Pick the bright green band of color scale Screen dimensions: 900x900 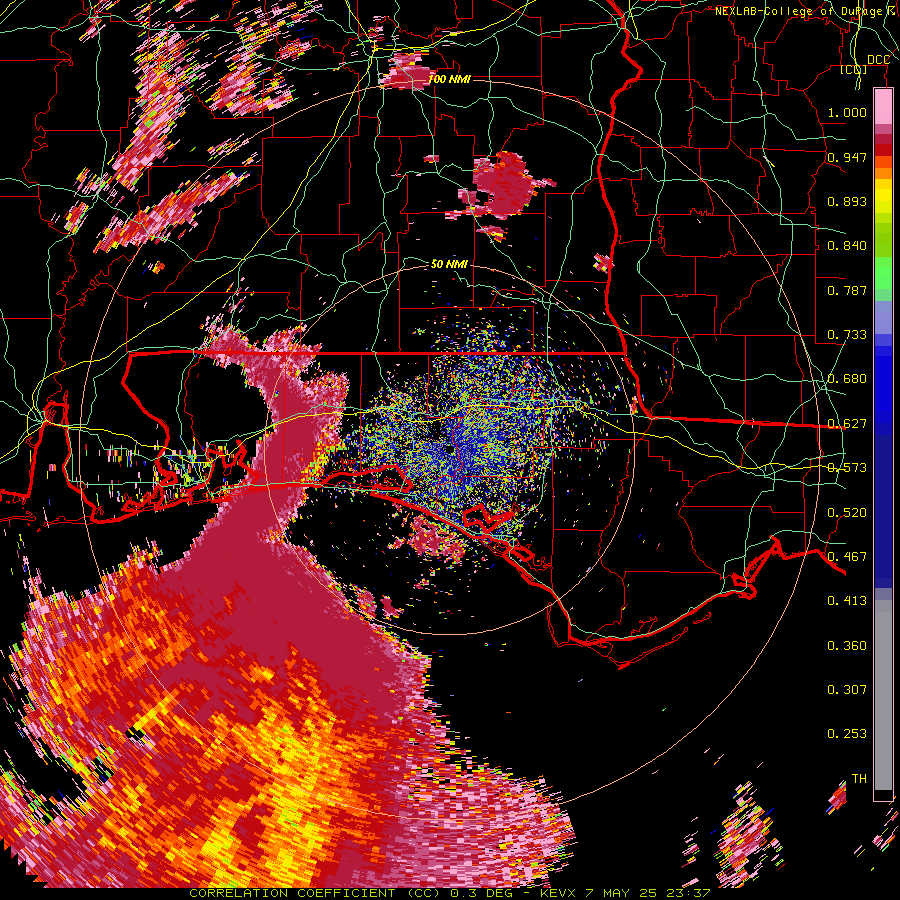click(883, 273)
